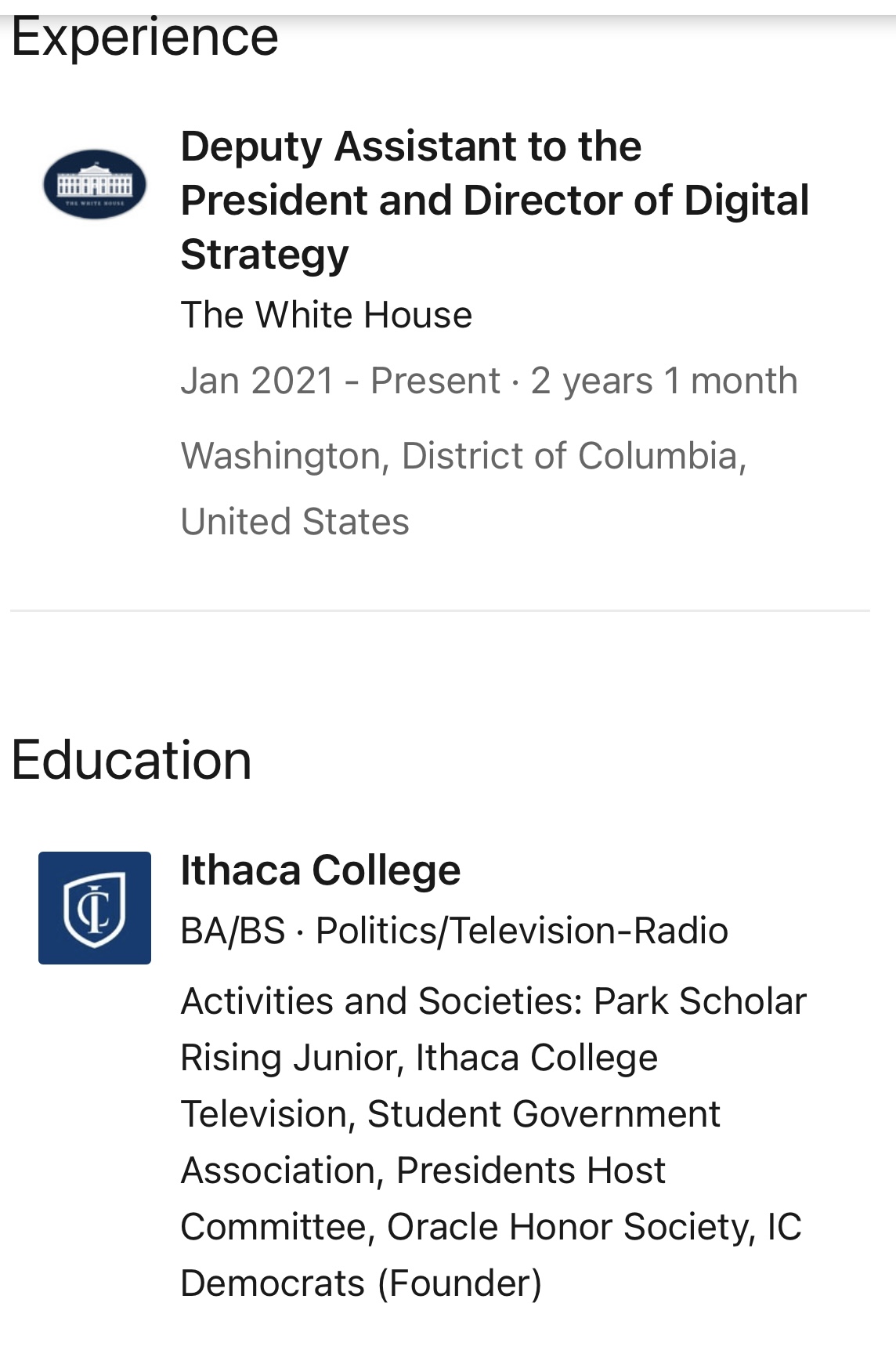
Task: Click the Experience section heading
Action: (x=145, y=36)
